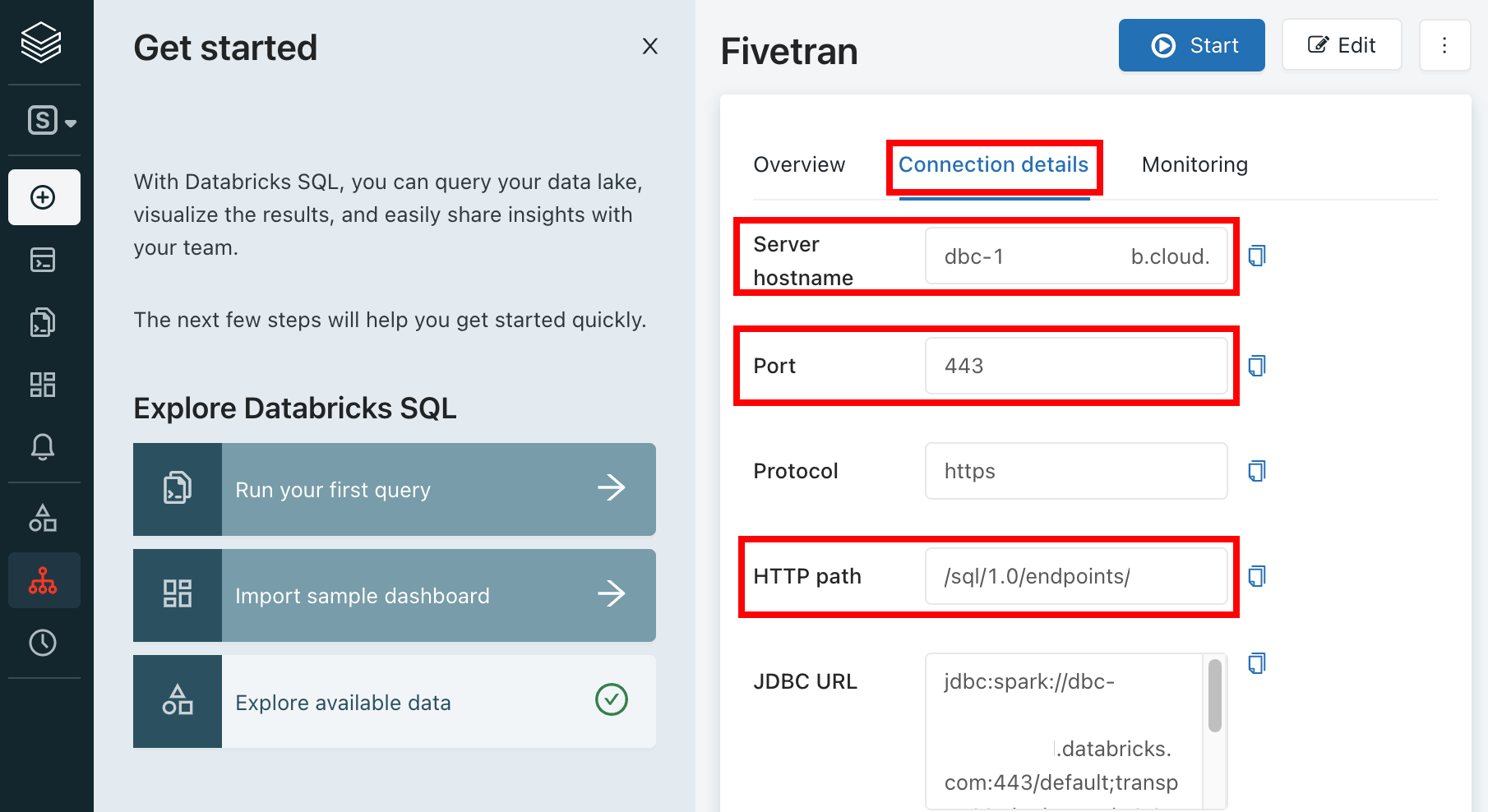The width and height of the screenshot is (1488, 812).
Task: Open the Data explorer icon in the sidebar
Action: tap(43, 518)
